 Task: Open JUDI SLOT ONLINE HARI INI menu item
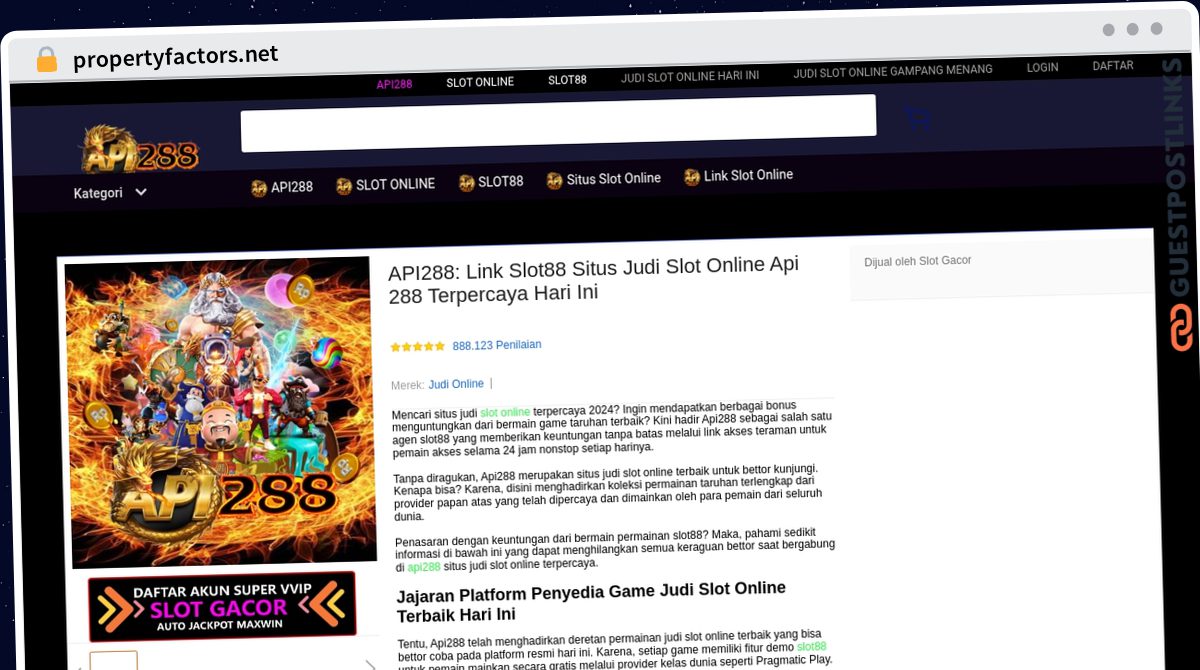point(690,76)
